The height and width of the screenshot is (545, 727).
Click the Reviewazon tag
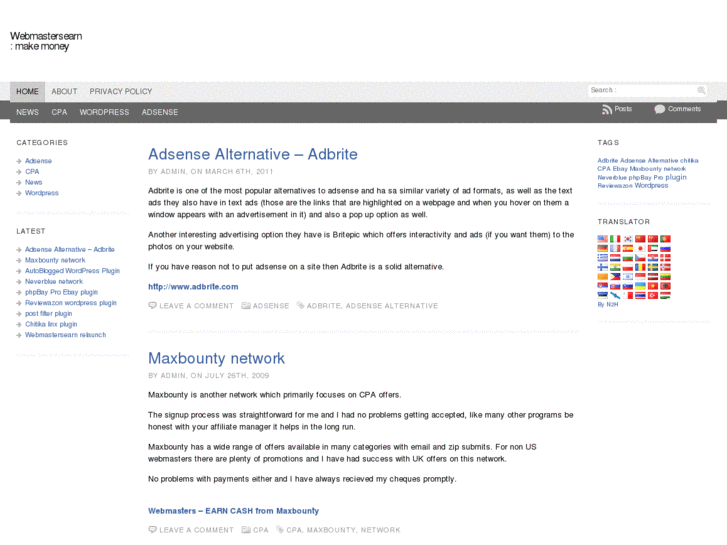[x=615, y=186]
